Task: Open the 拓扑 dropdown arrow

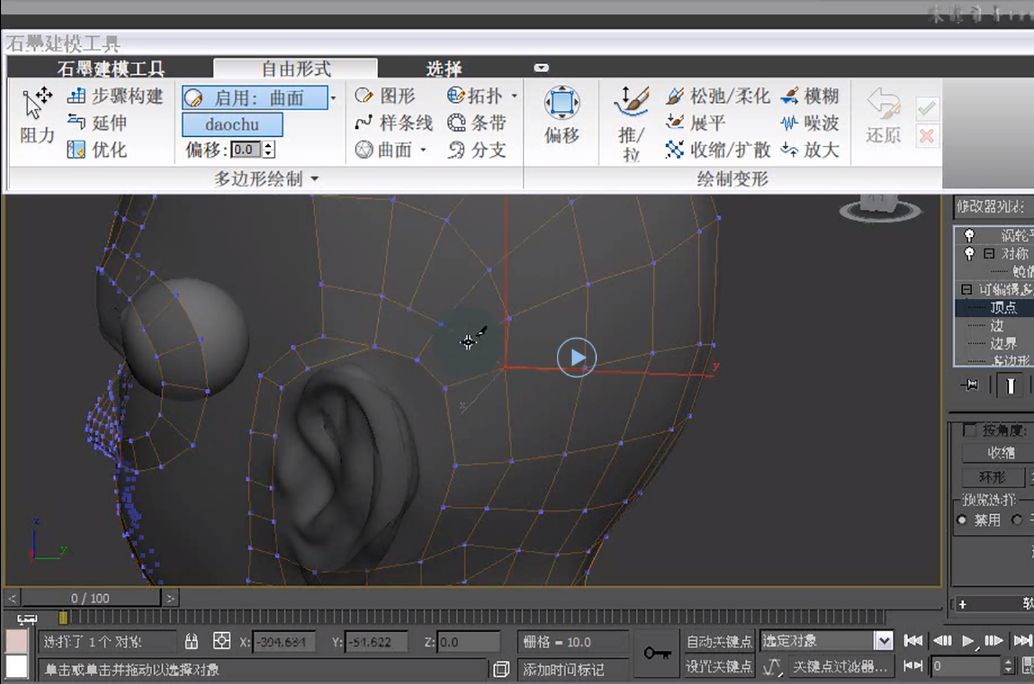Action: 514,96
